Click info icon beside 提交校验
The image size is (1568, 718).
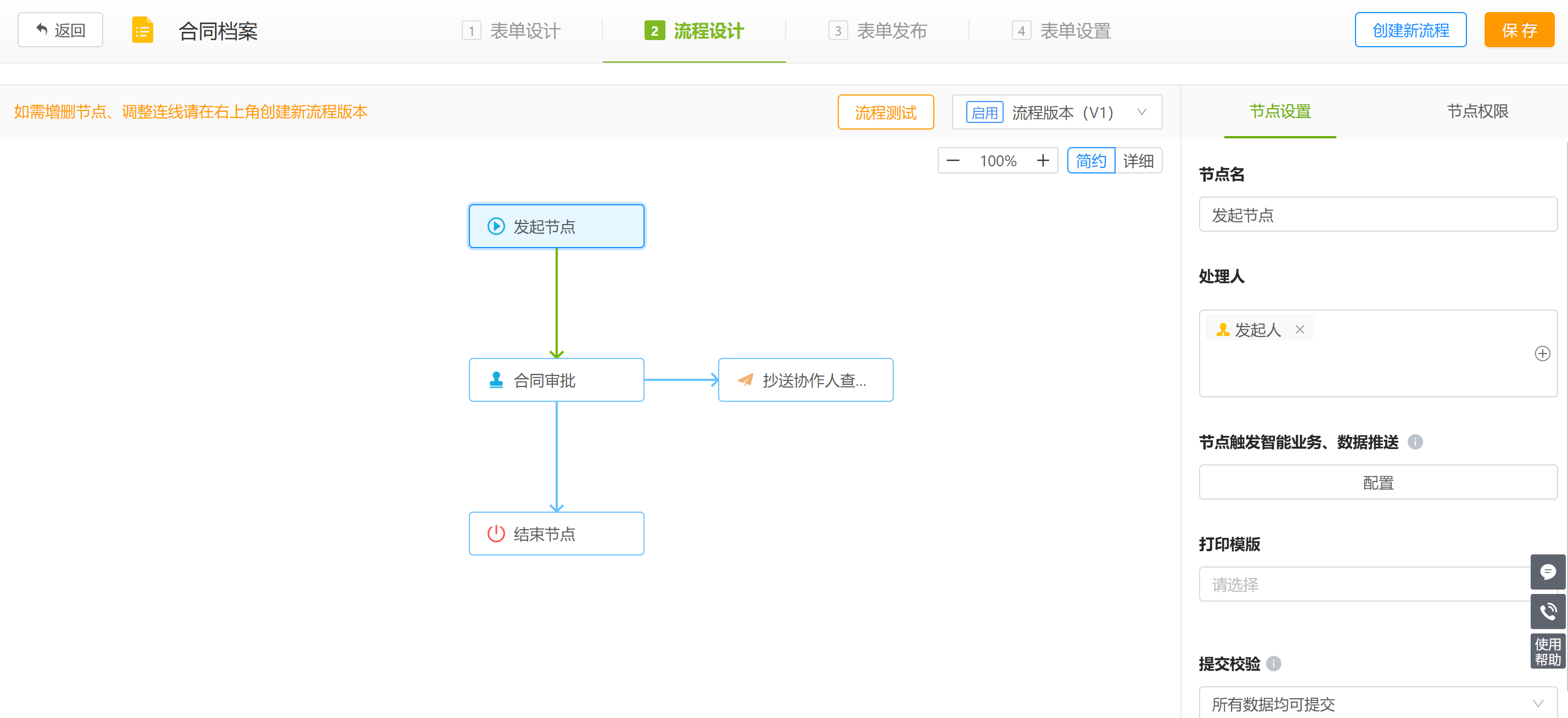pos(1273,664)
